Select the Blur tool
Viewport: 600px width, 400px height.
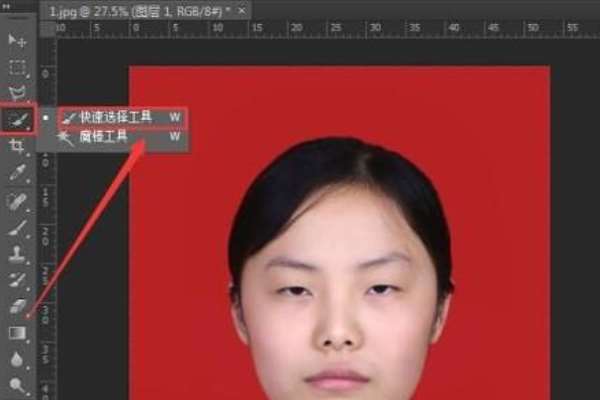pos(17,359)
